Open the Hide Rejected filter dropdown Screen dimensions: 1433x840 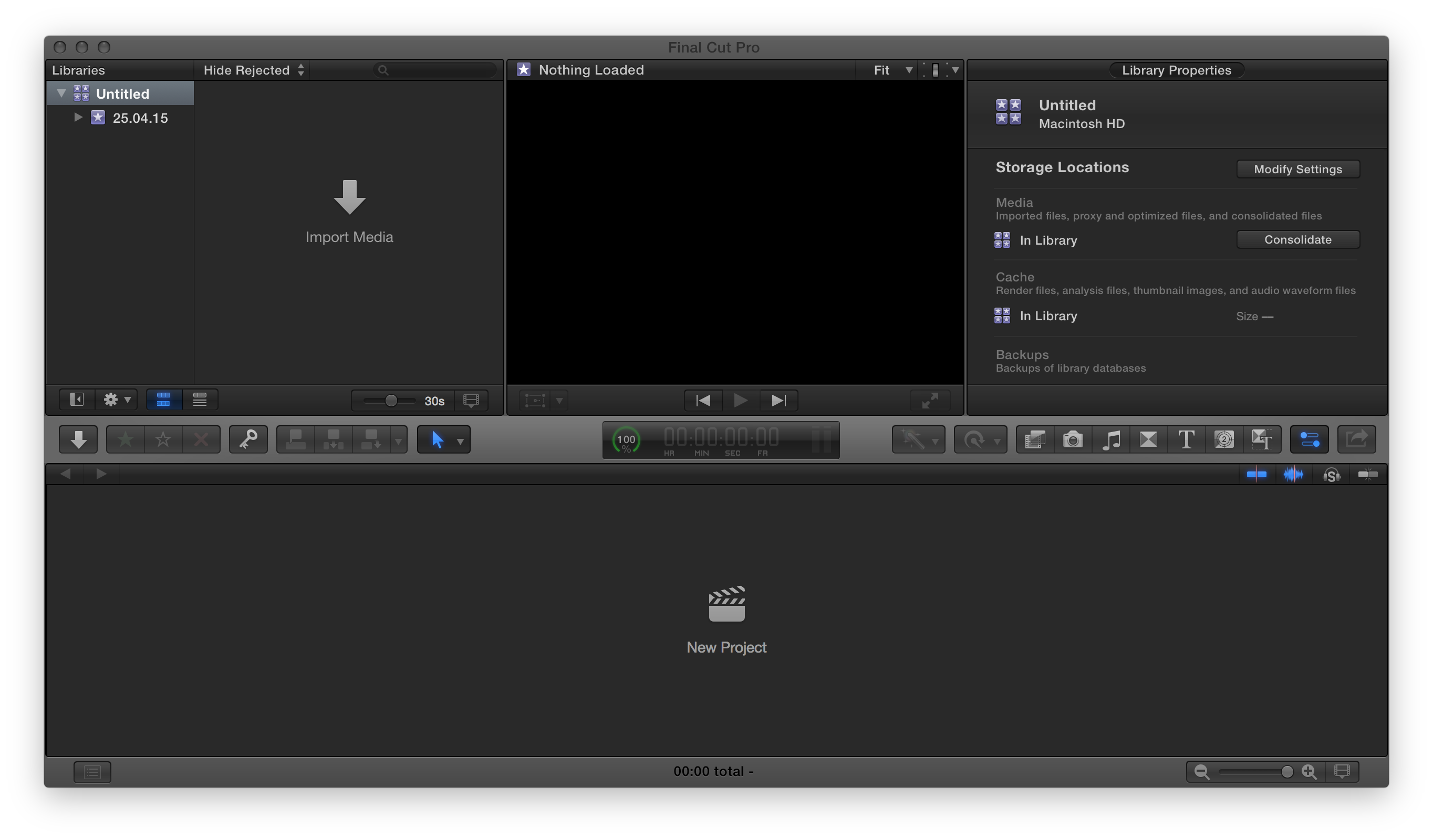pyautogui.click(x=254, y=70)
